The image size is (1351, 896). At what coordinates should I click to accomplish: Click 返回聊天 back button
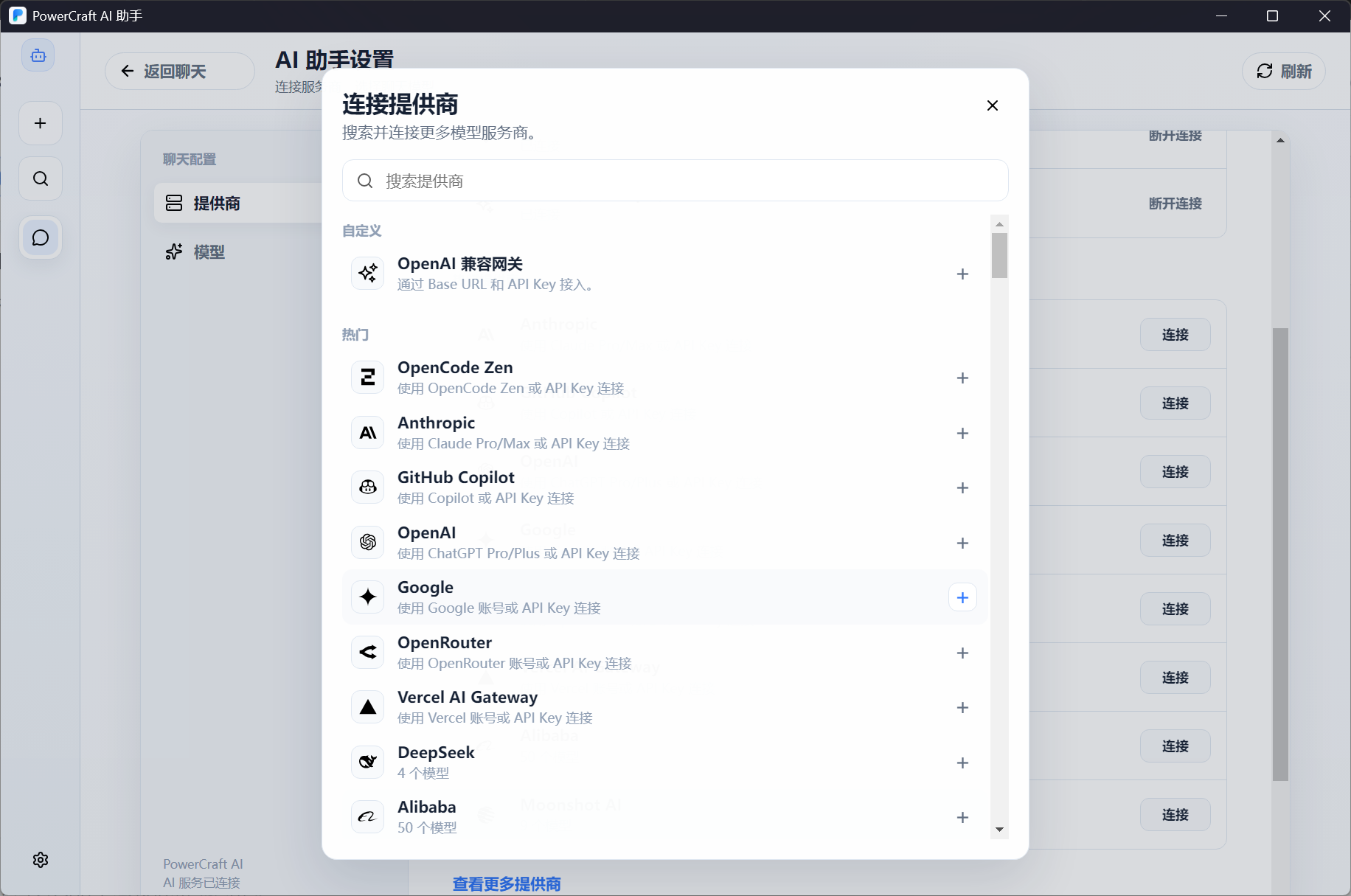click(180, 72)
